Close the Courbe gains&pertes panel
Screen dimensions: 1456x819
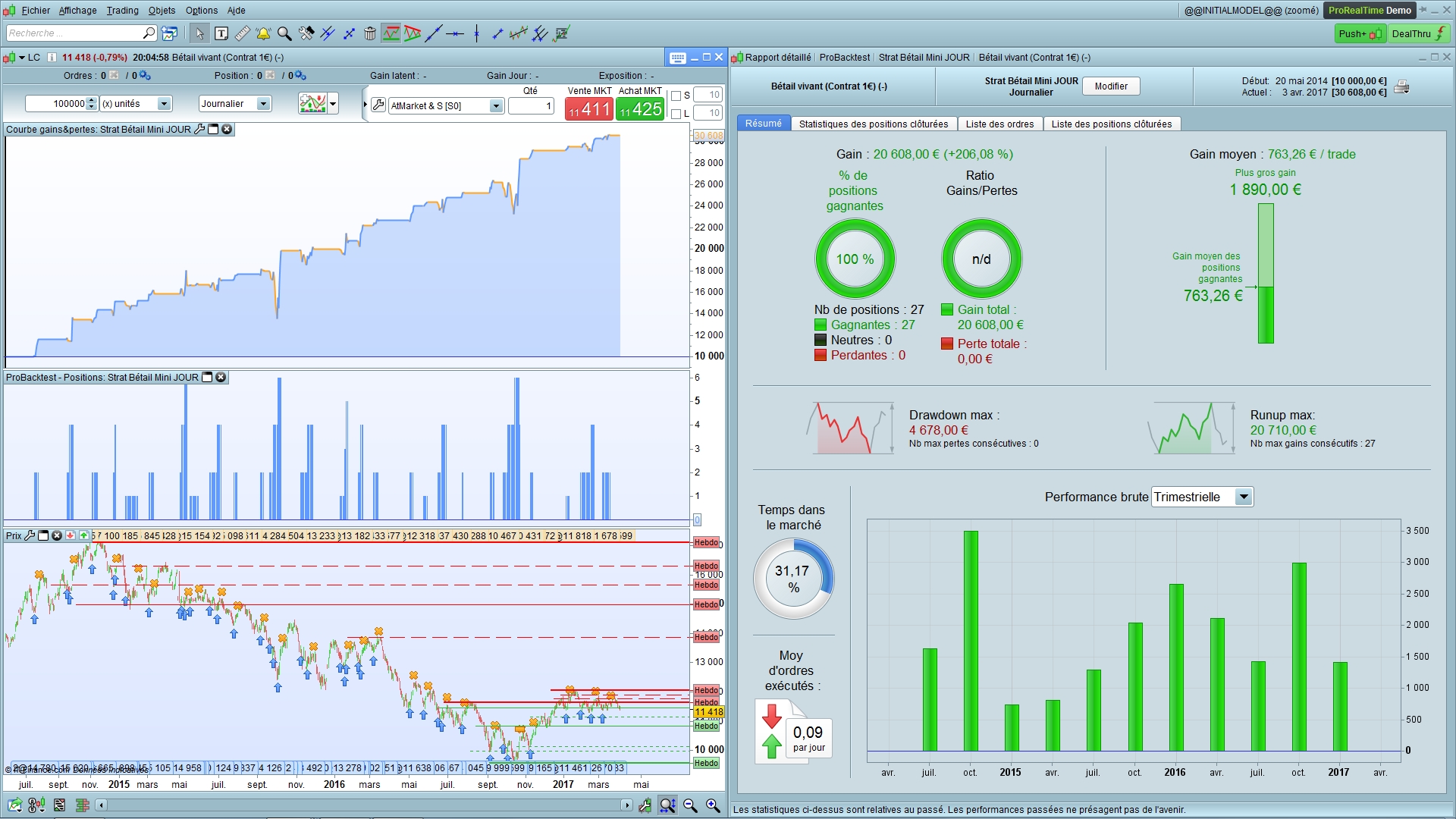(x=227, y=130)
